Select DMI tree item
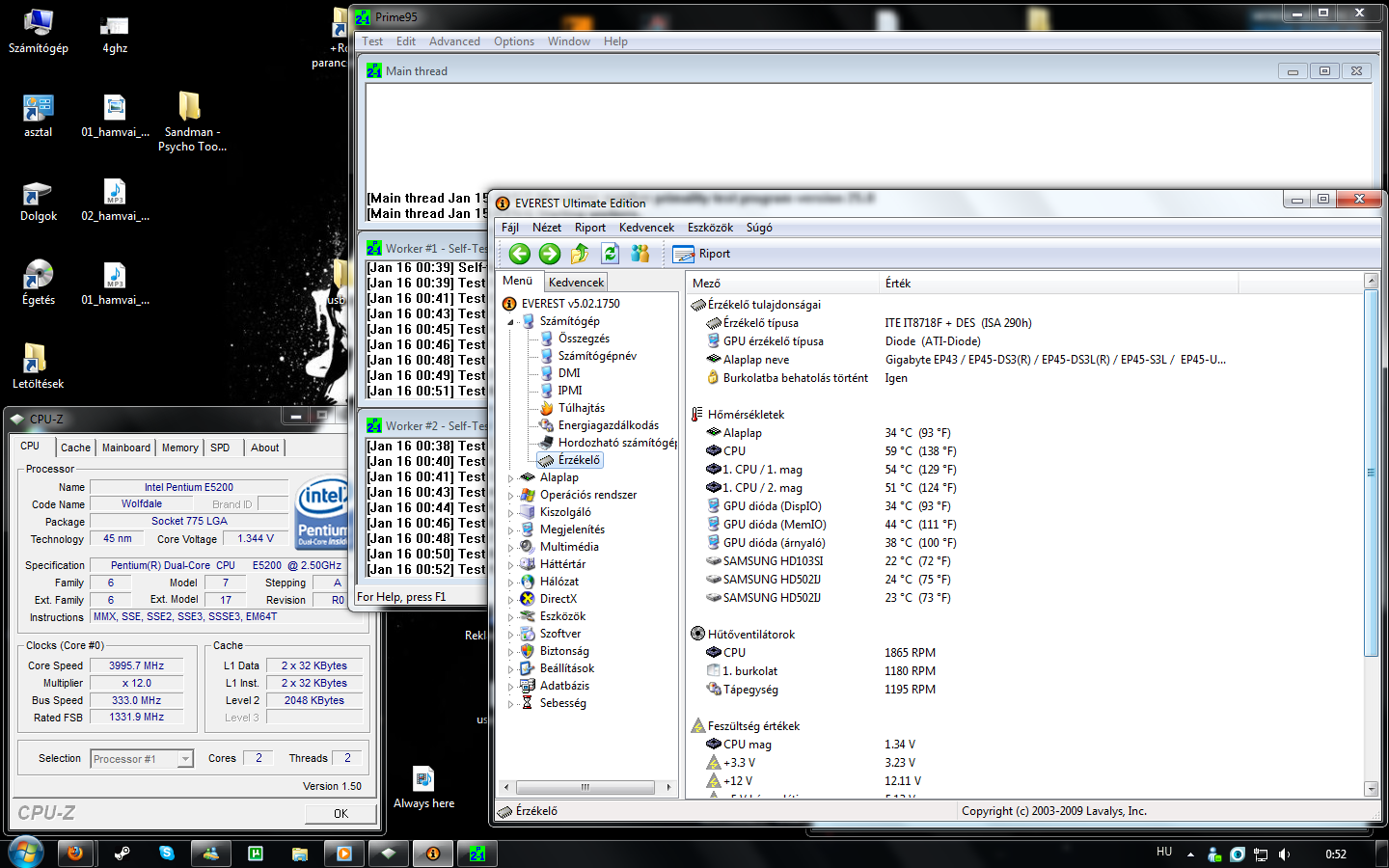Viewport: 1389px width, 868px height. [569, 373]
